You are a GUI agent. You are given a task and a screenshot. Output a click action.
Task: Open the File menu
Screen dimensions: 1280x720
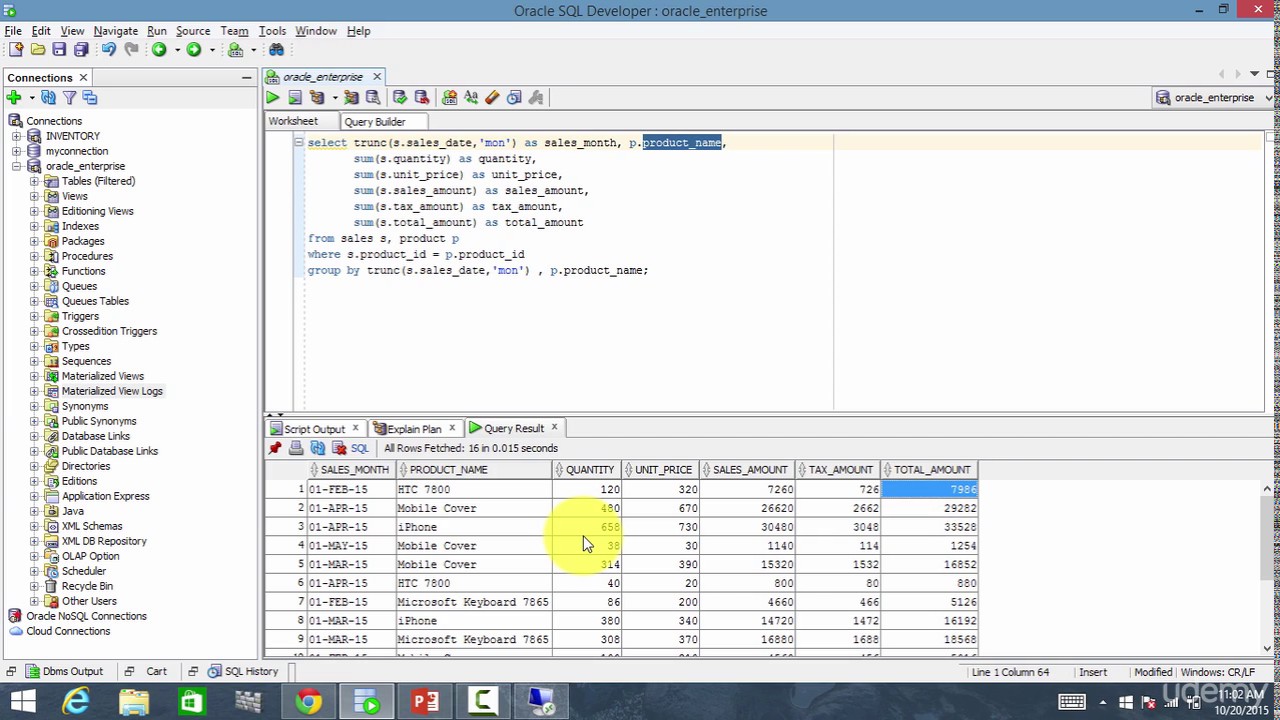(13, 31)
